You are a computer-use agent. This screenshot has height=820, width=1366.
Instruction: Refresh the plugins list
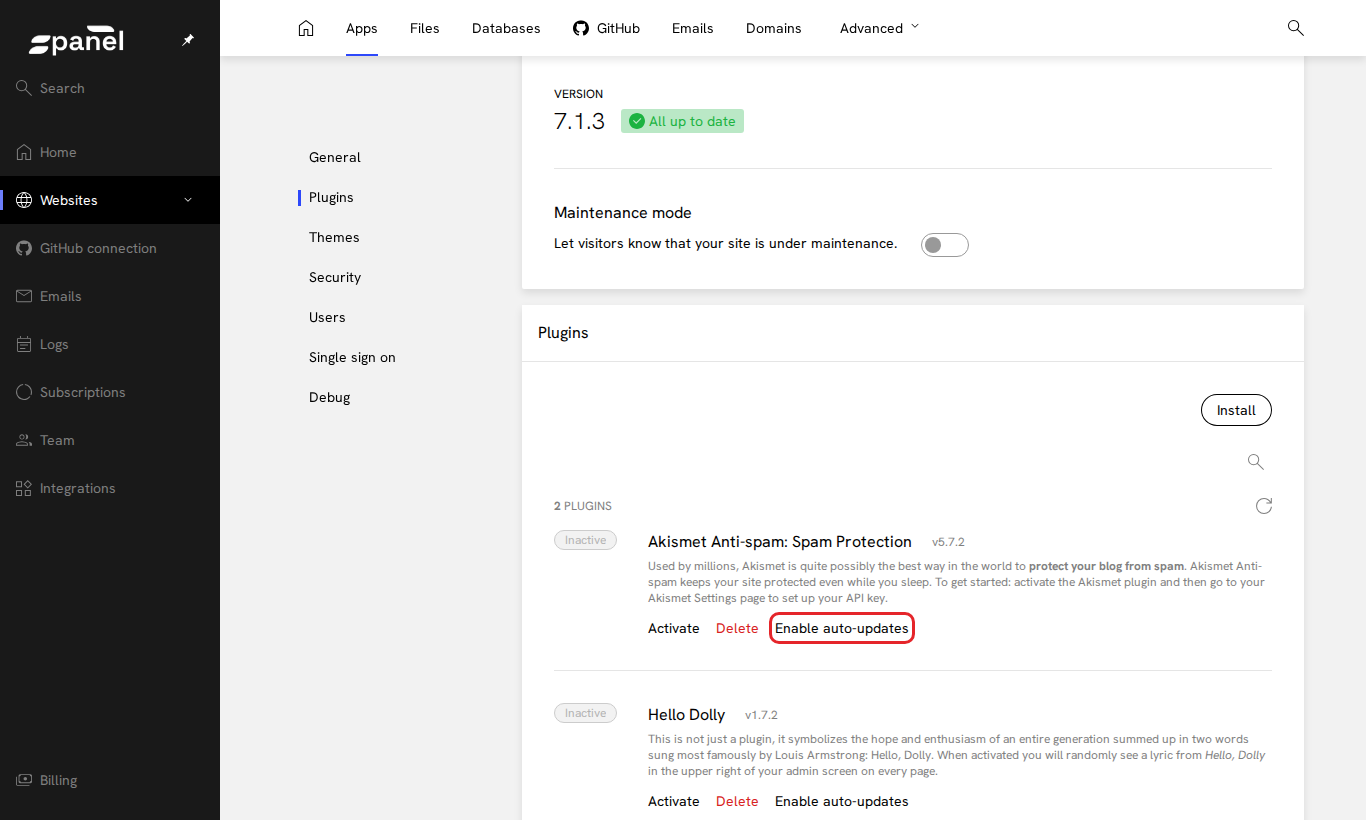coord(1264,506)
